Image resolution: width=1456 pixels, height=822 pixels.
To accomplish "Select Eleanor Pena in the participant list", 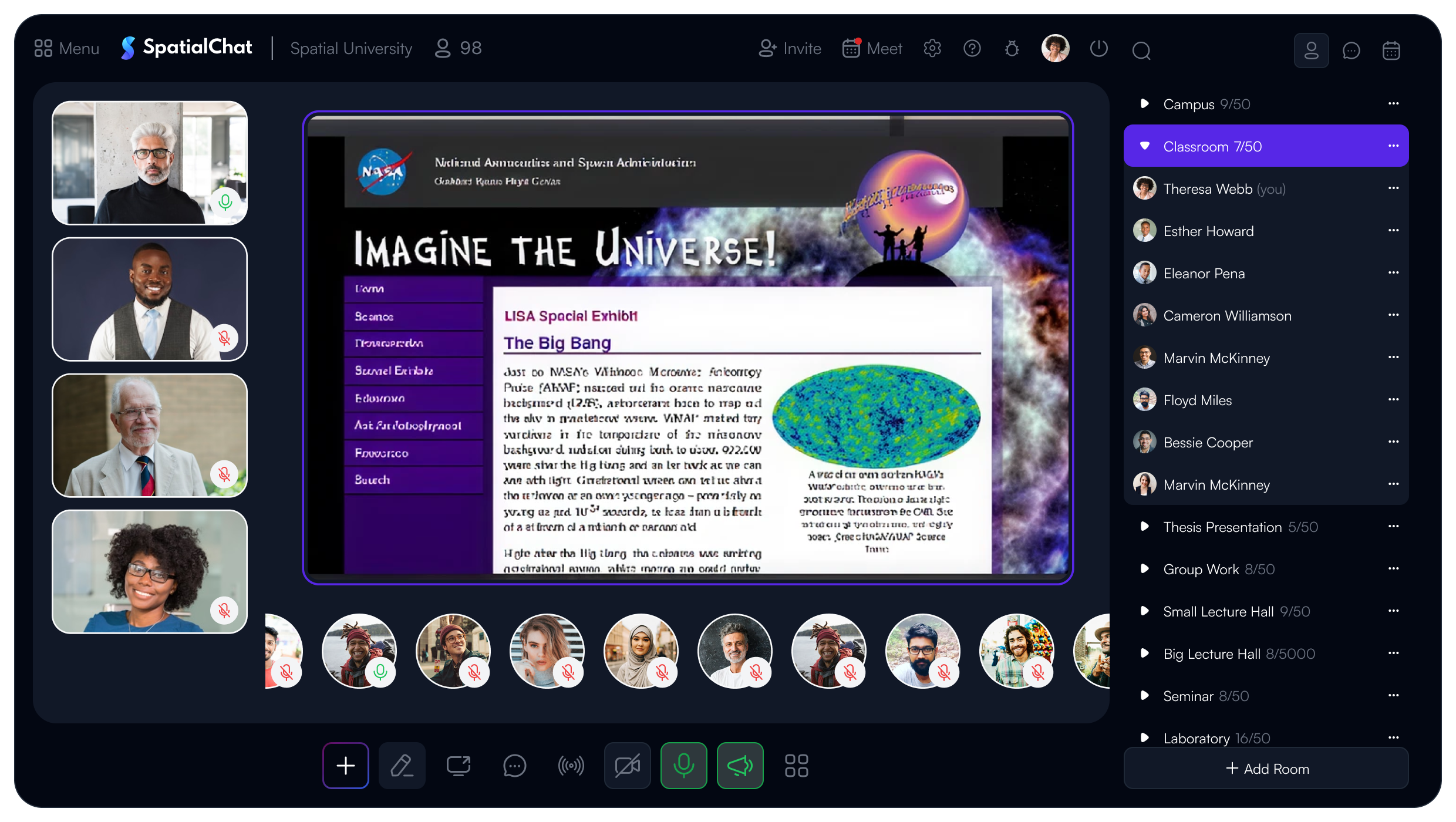I will click(1266, 273).
